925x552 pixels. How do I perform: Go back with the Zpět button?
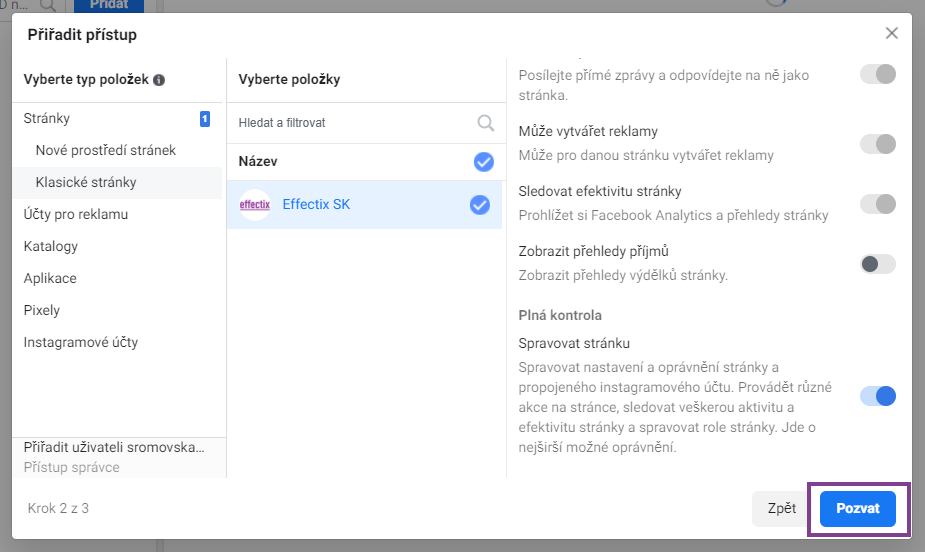(x=782, y=508)
